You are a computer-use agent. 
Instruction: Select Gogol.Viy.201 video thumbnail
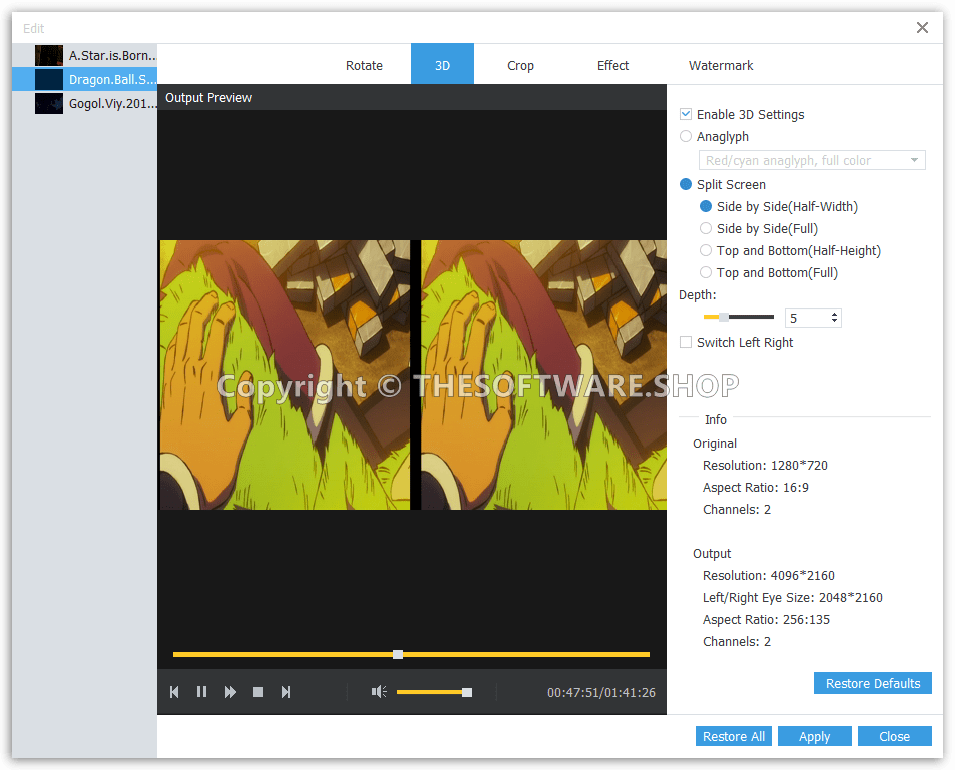point(49,104)
